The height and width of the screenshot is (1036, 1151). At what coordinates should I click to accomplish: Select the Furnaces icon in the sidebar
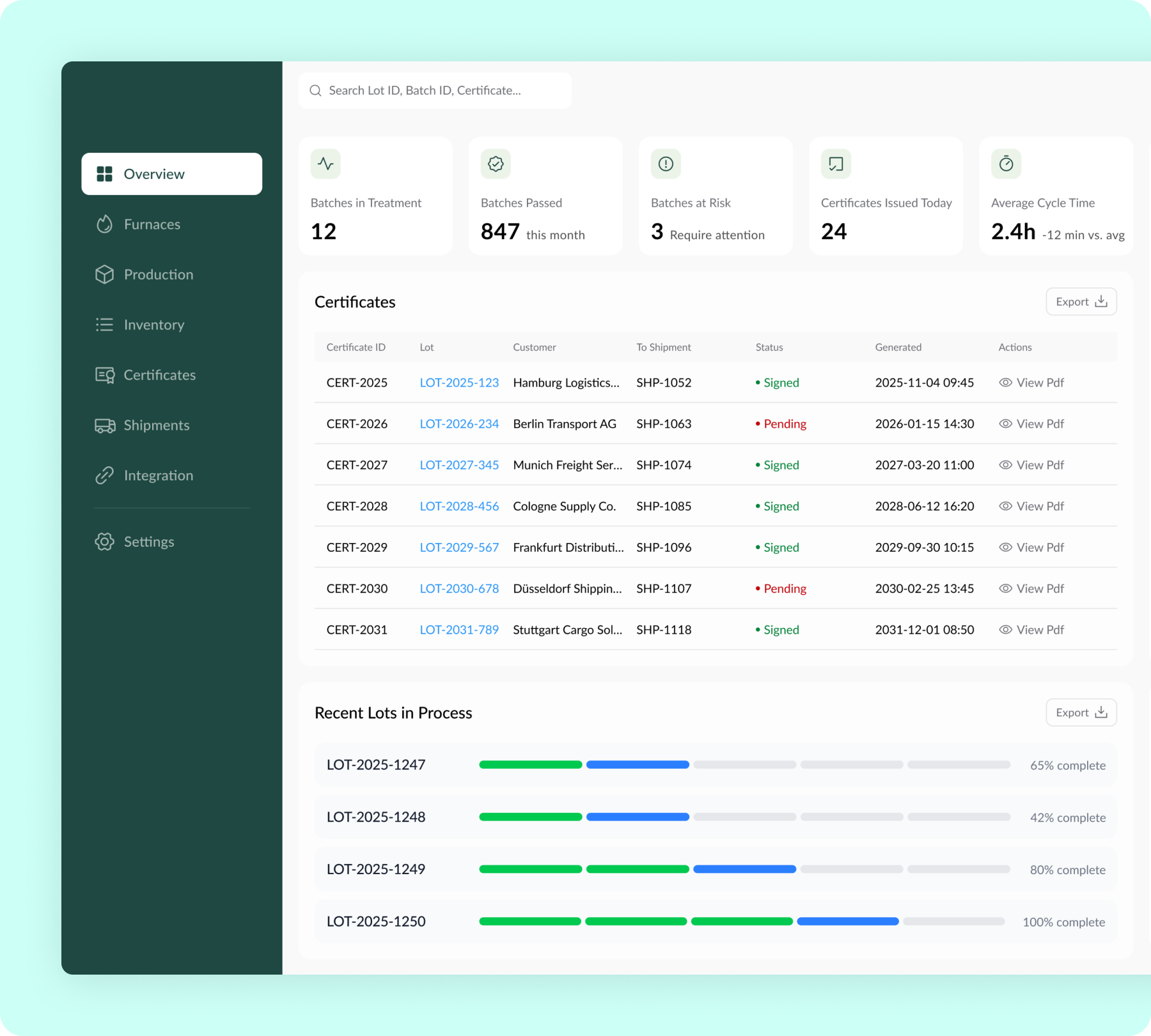(x=104, y=224)
